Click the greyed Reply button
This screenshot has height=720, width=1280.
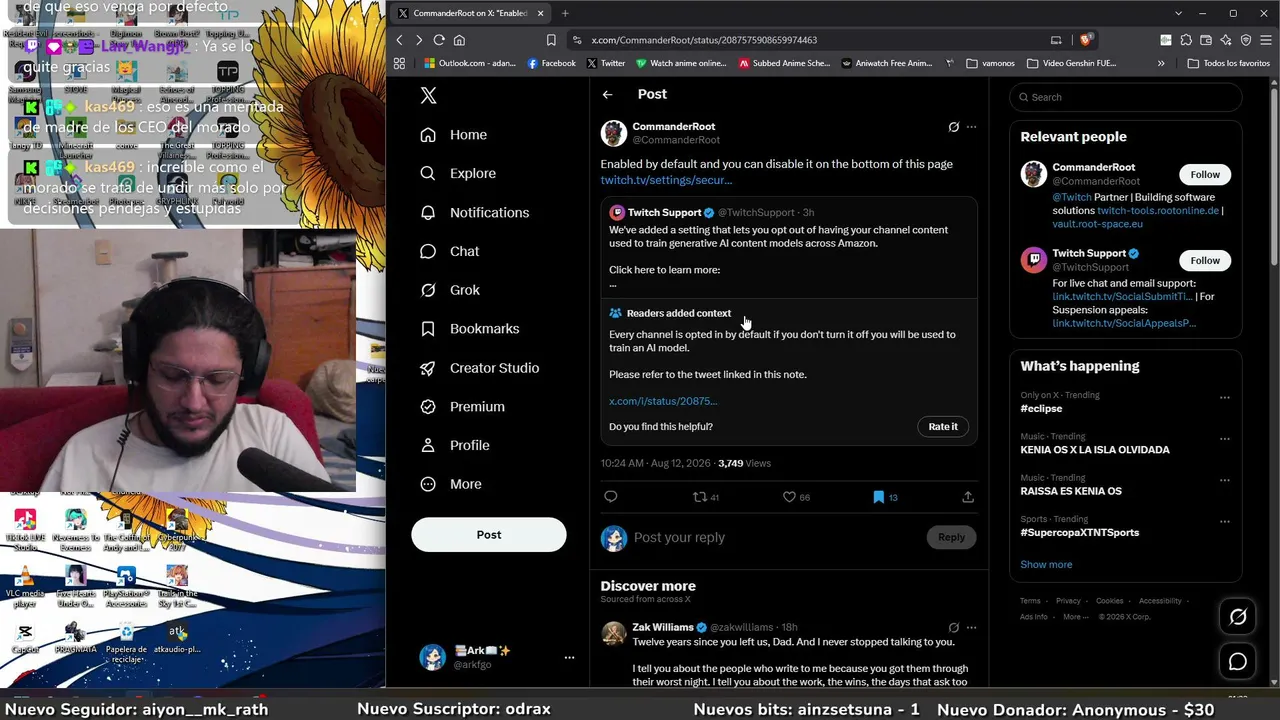tap(951, 537)
